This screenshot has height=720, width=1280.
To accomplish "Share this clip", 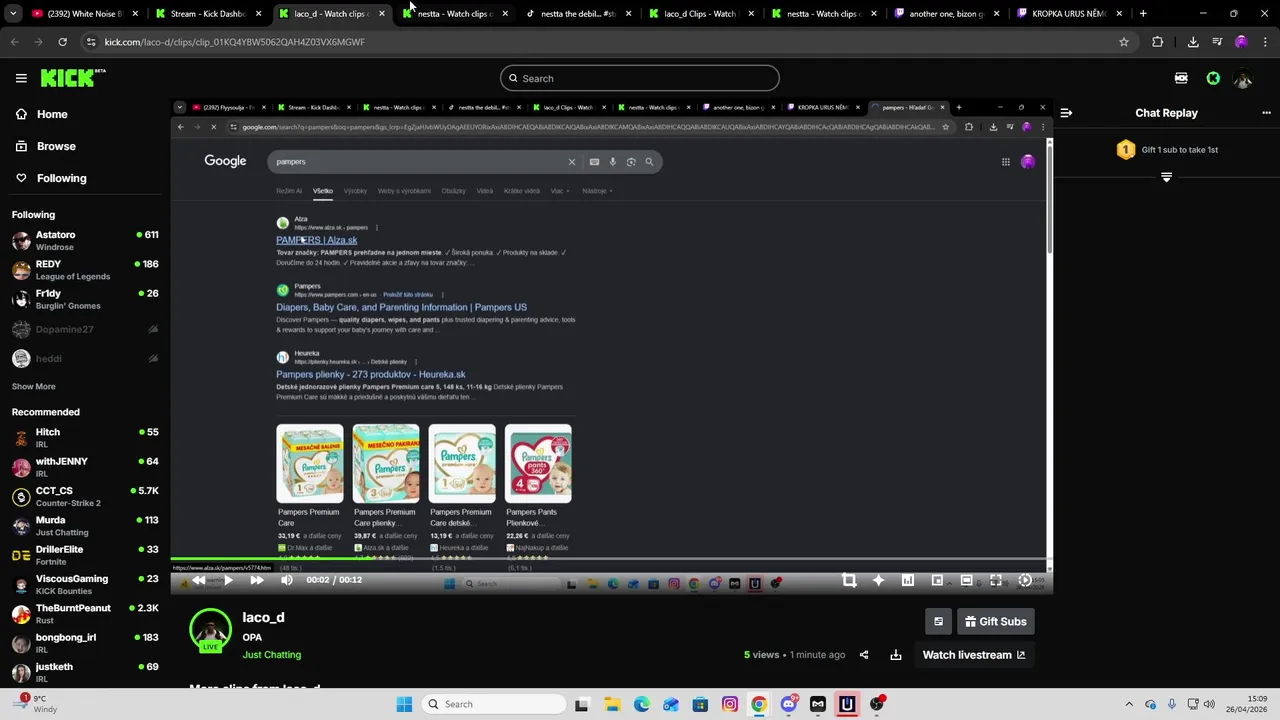I will pos(864,655).
